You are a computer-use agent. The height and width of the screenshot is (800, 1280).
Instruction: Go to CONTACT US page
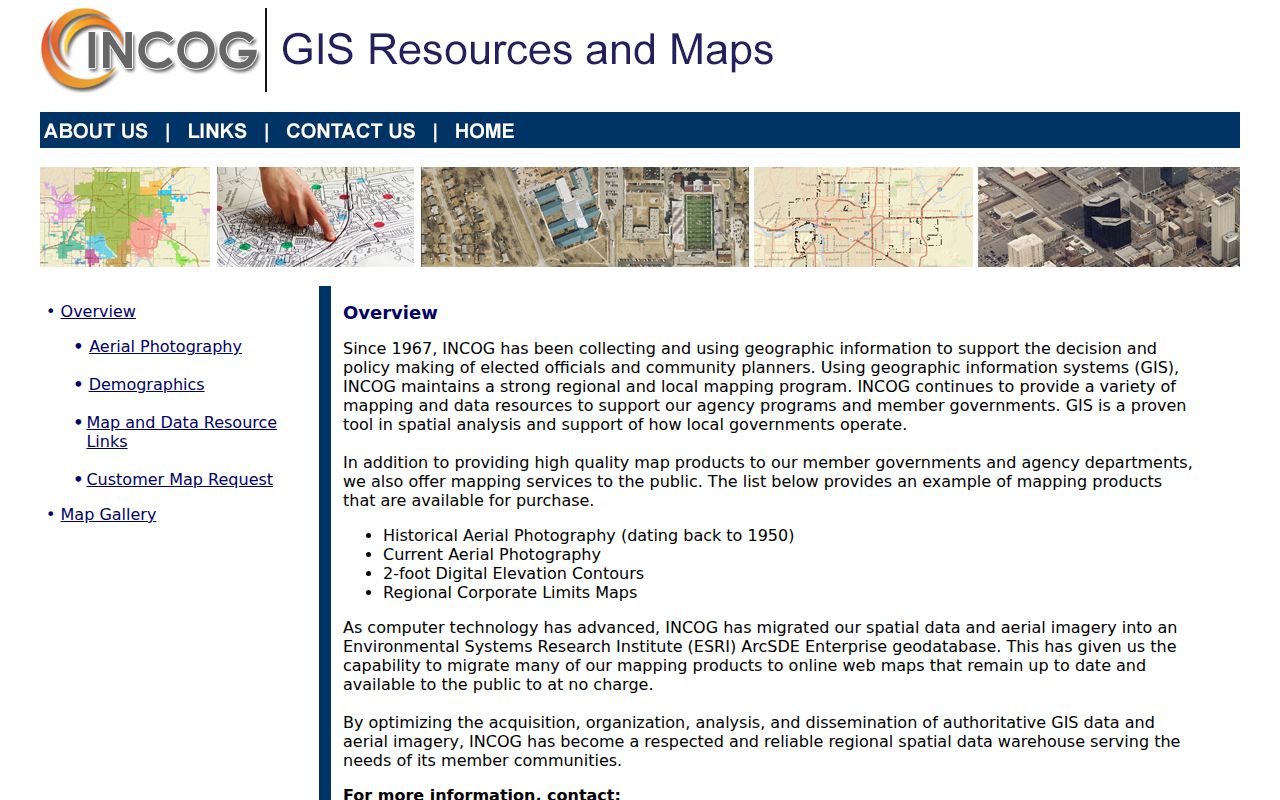click(350, 131)
